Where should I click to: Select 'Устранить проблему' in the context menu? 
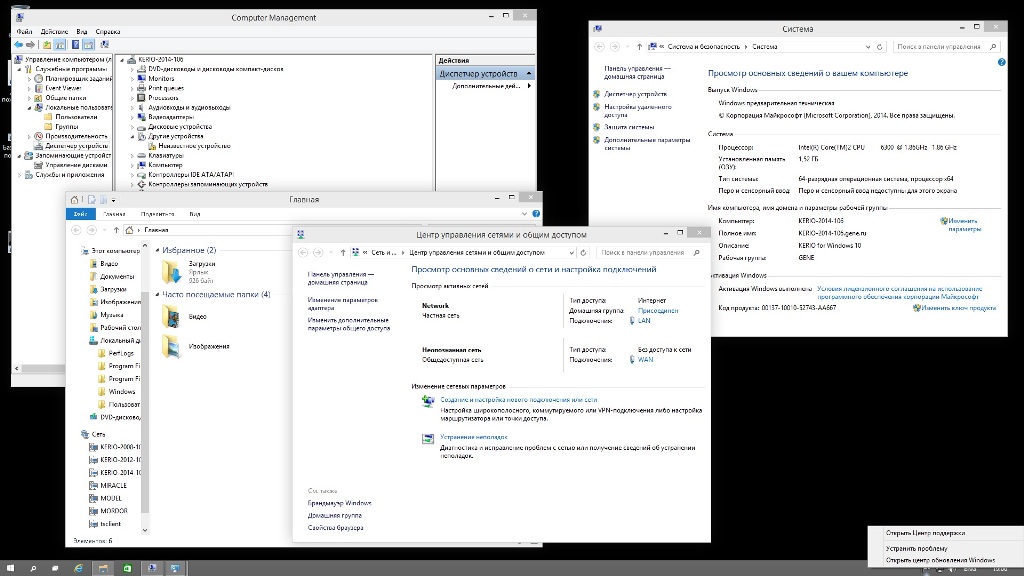[916, 548]
